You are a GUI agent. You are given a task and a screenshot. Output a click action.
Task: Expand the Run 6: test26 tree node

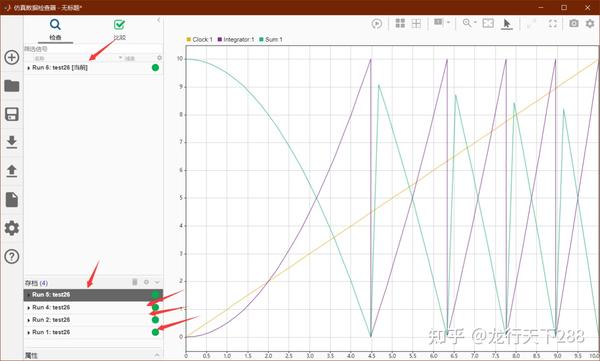tap(29, 68)
